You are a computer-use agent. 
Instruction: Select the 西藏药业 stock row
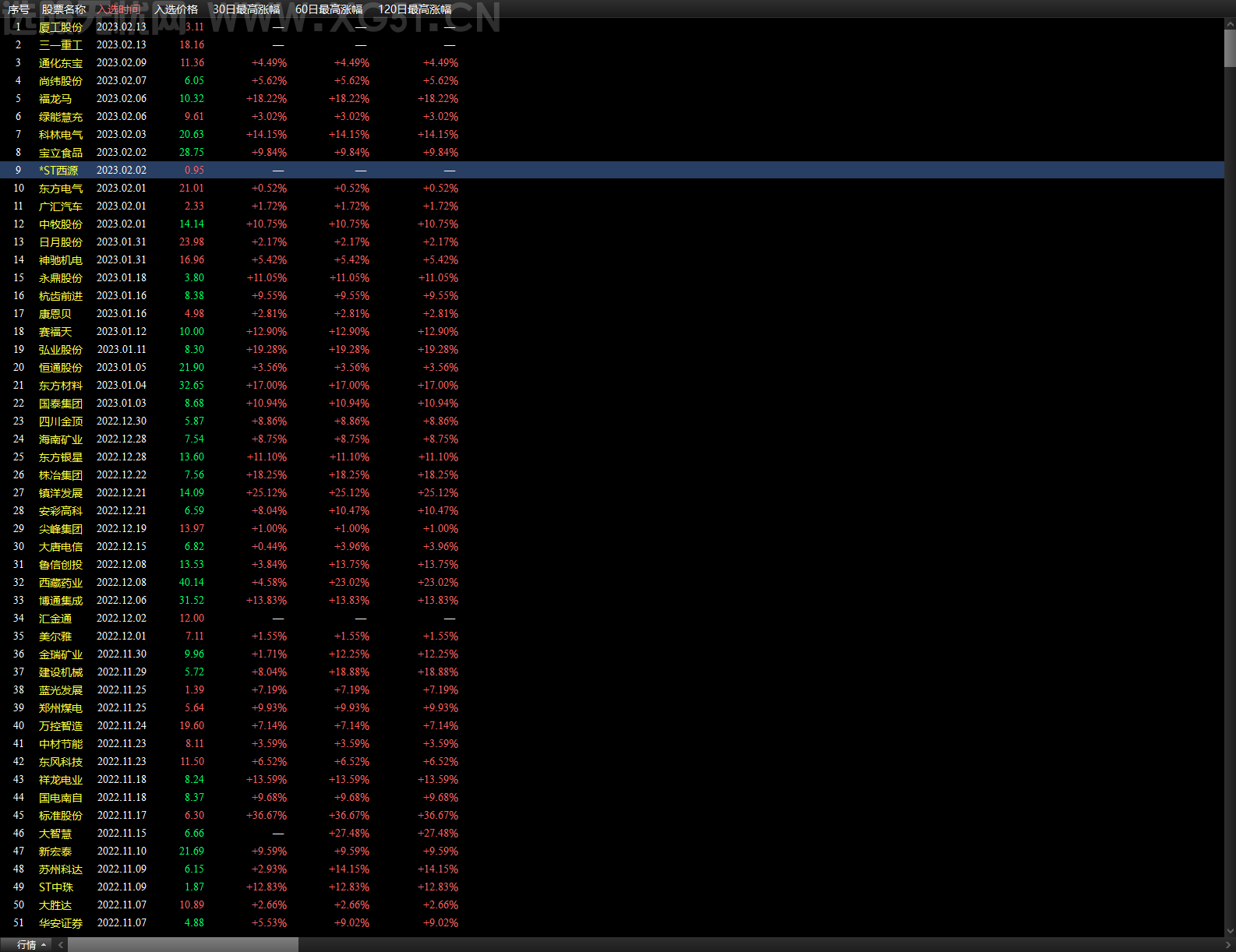pos(612,582)
